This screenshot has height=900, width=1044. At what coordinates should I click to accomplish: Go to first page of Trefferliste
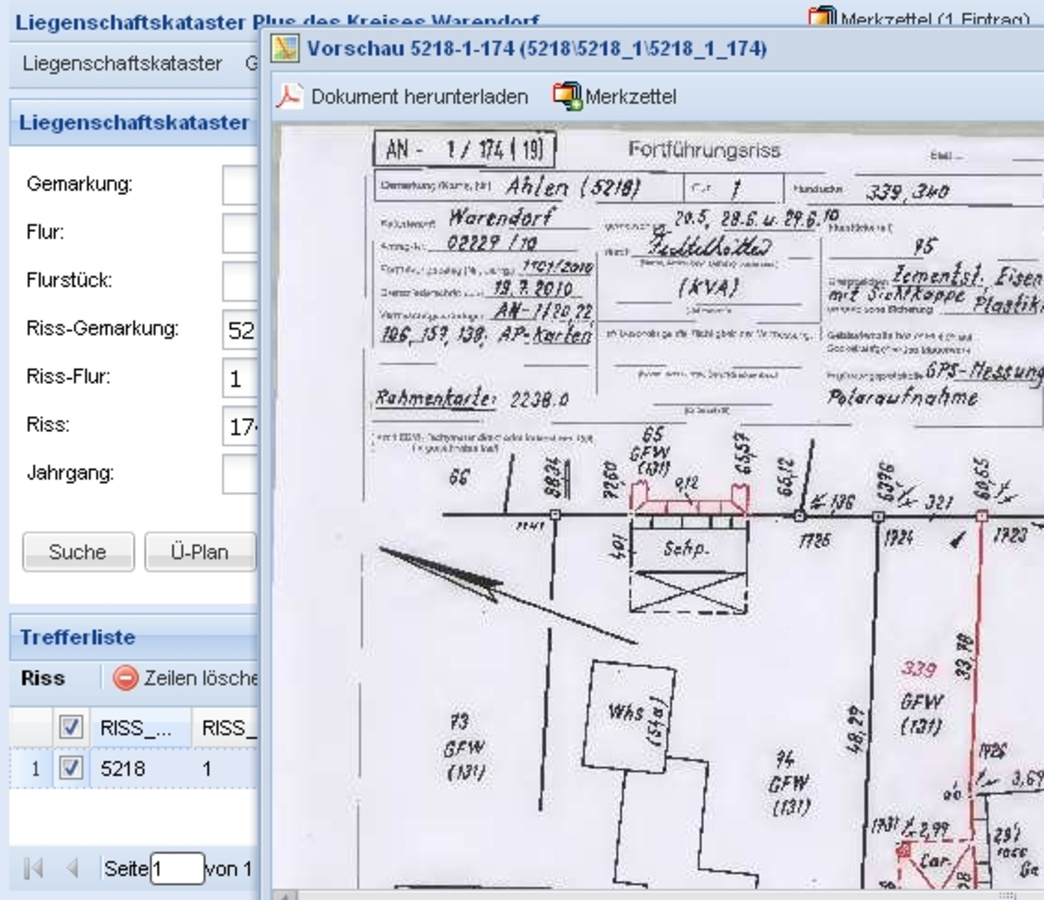pos(34,868)
